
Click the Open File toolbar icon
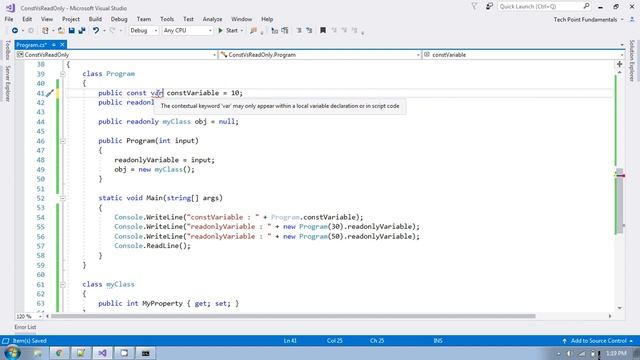coord(61,31)
